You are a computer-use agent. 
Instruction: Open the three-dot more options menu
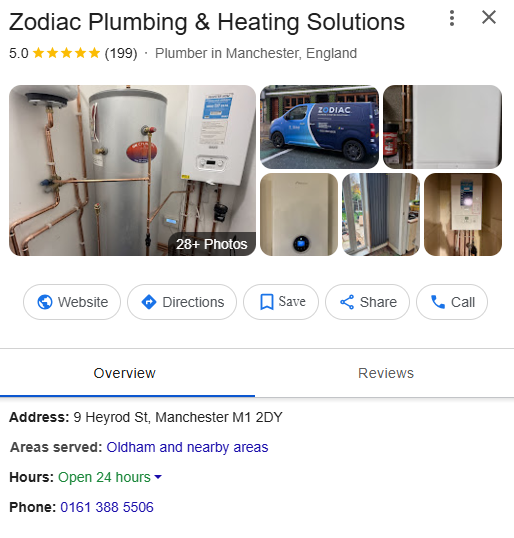[x=452, y=18]
